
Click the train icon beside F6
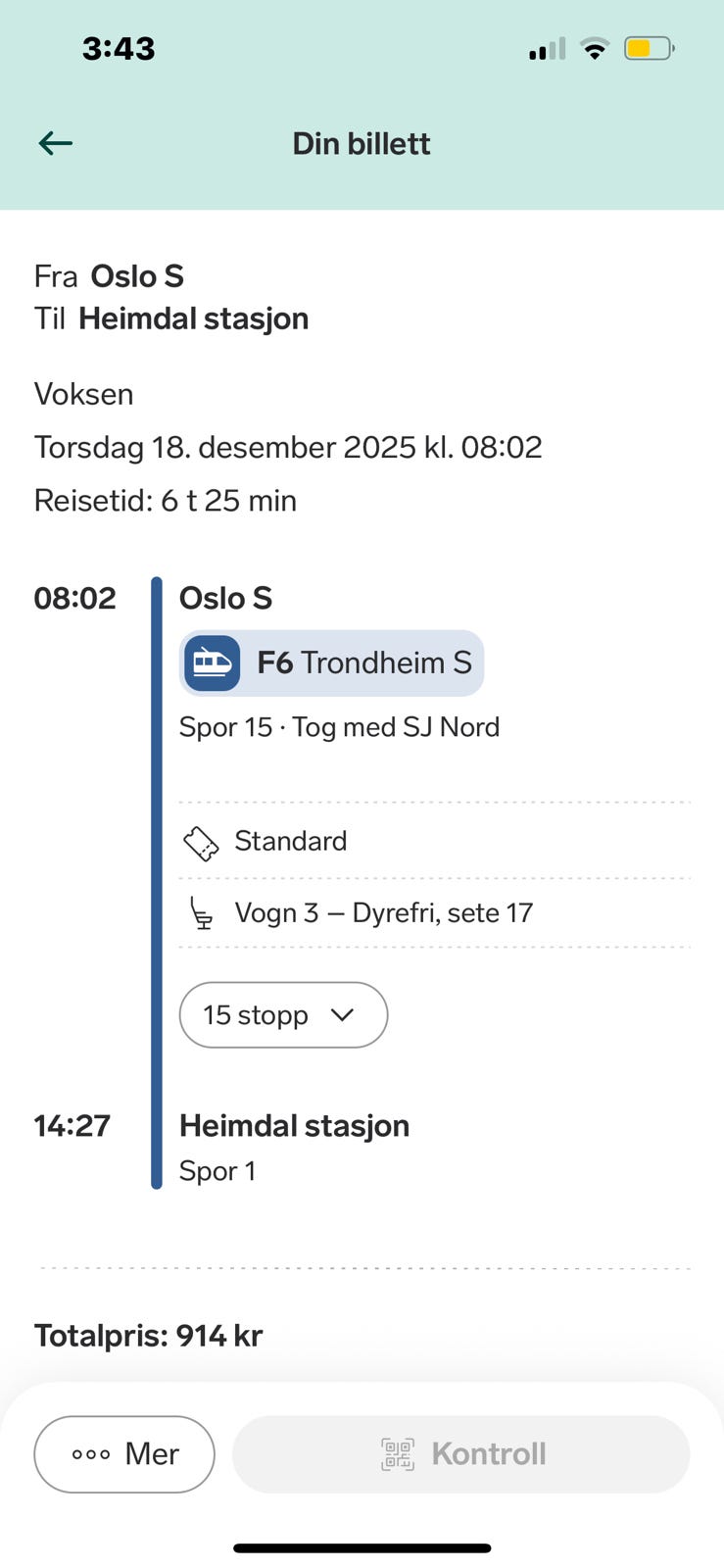[212, 663]
